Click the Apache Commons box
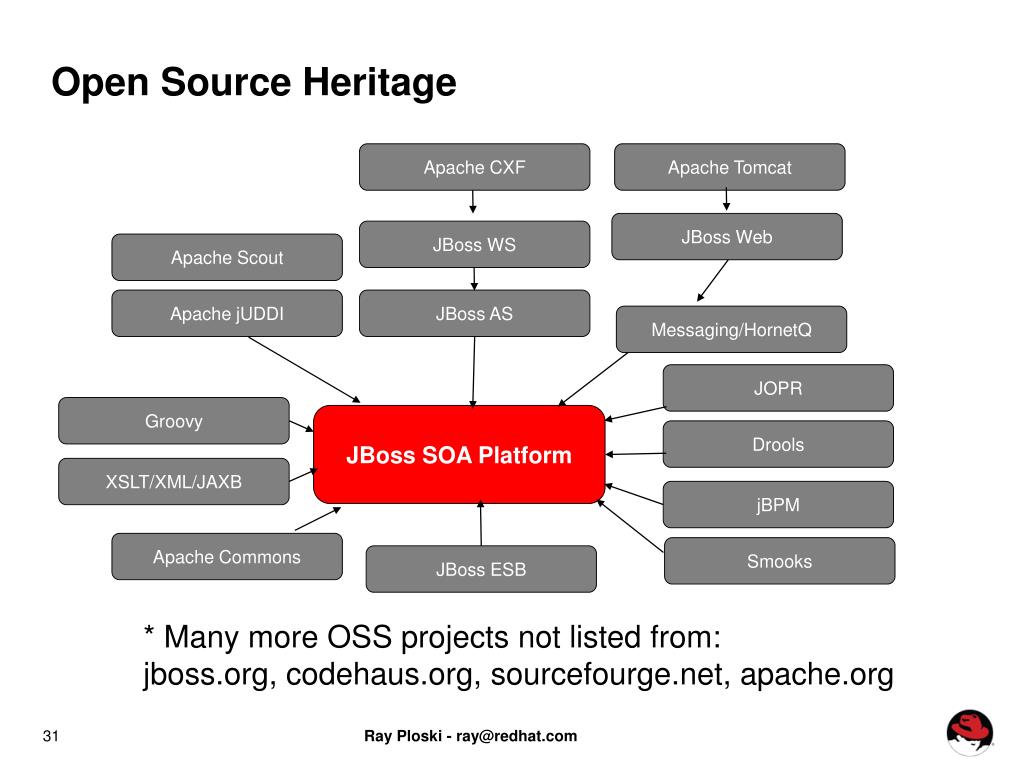 pos(227,557)
